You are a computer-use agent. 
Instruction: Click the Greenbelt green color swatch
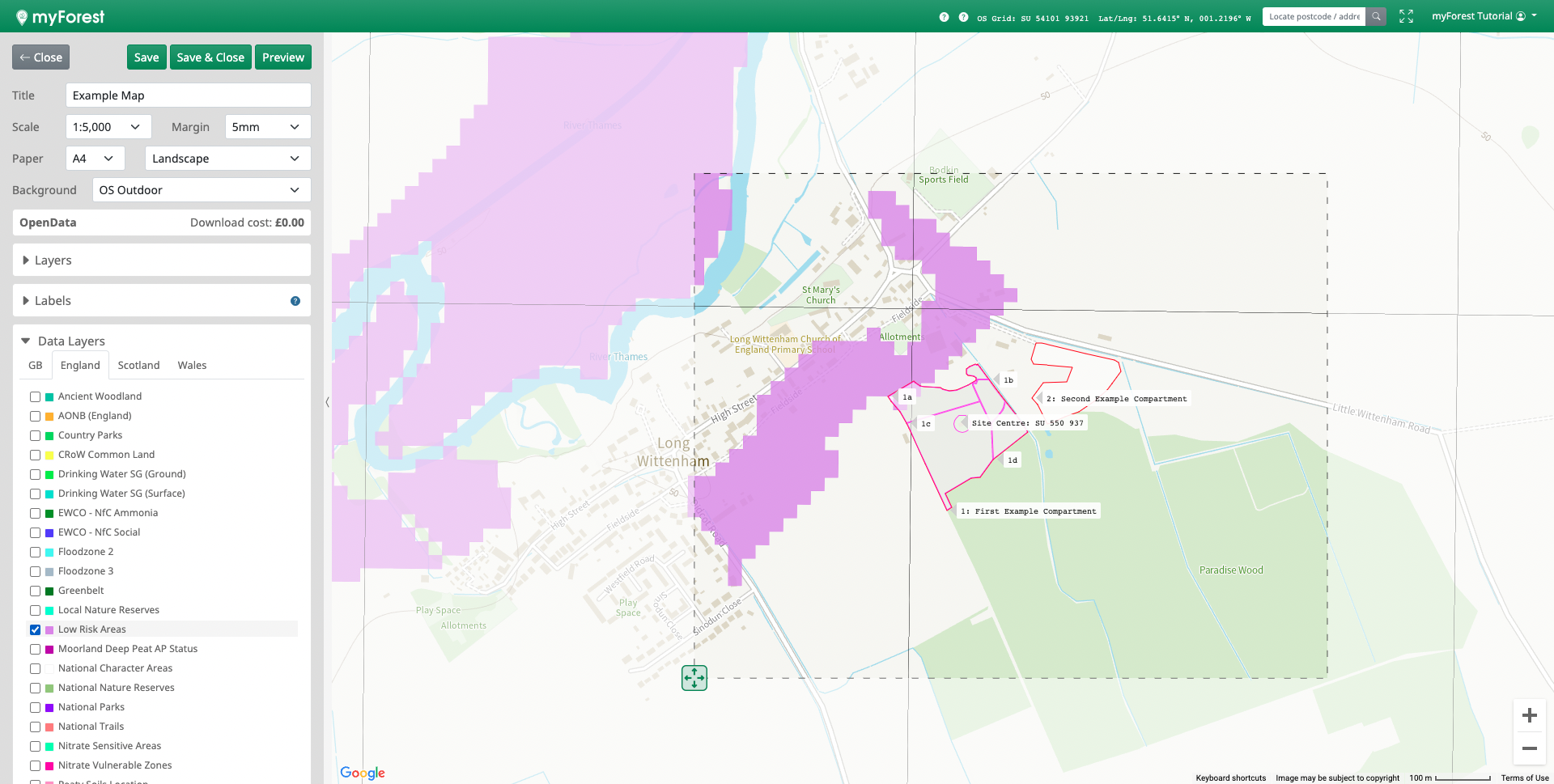tap(49, 591)
